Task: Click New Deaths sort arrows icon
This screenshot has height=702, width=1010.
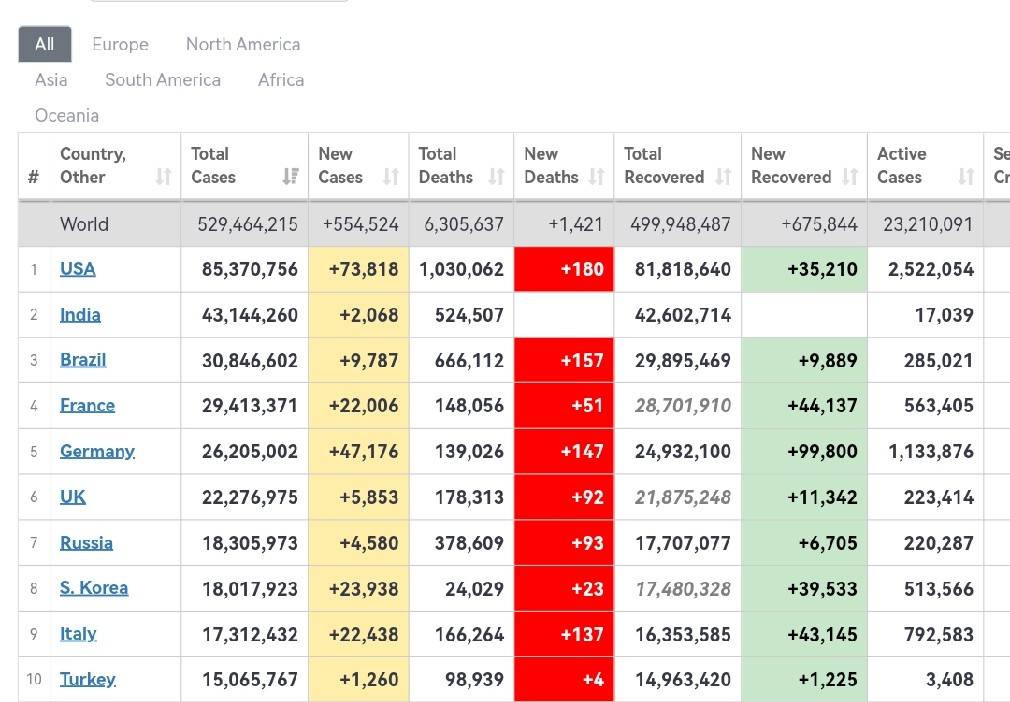Action: (596, 177)
